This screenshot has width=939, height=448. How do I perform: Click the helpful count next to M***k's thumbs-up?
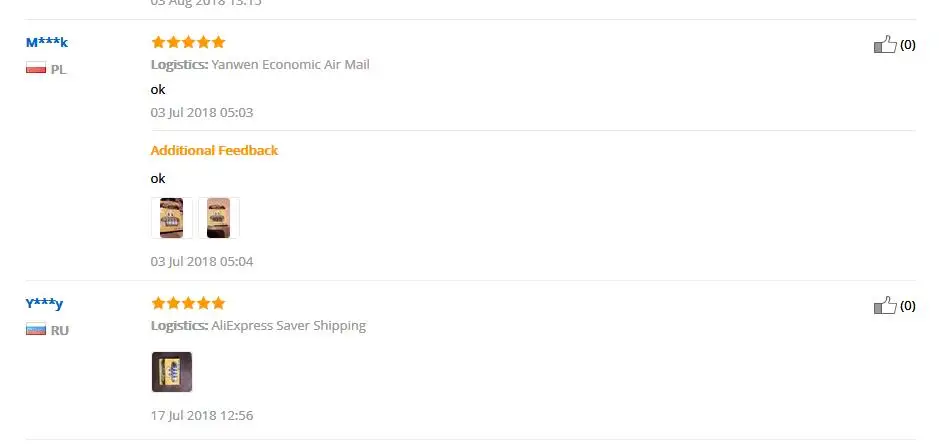click(x=908, y=45)
